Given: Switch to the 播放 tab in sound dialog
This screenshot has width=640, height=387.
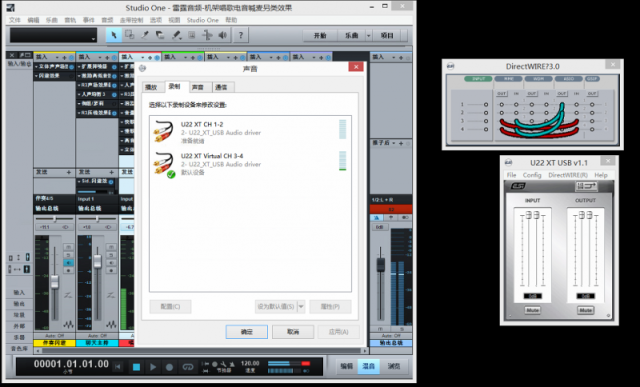Looking at the screenshot, I should (151, 87).
